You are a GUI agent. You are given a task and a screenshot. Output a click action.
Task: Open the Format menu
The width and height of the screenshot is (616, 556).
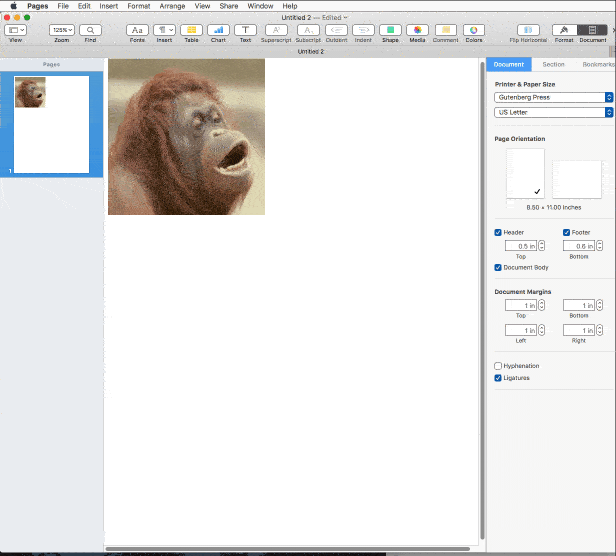click(x=139, y=6)
